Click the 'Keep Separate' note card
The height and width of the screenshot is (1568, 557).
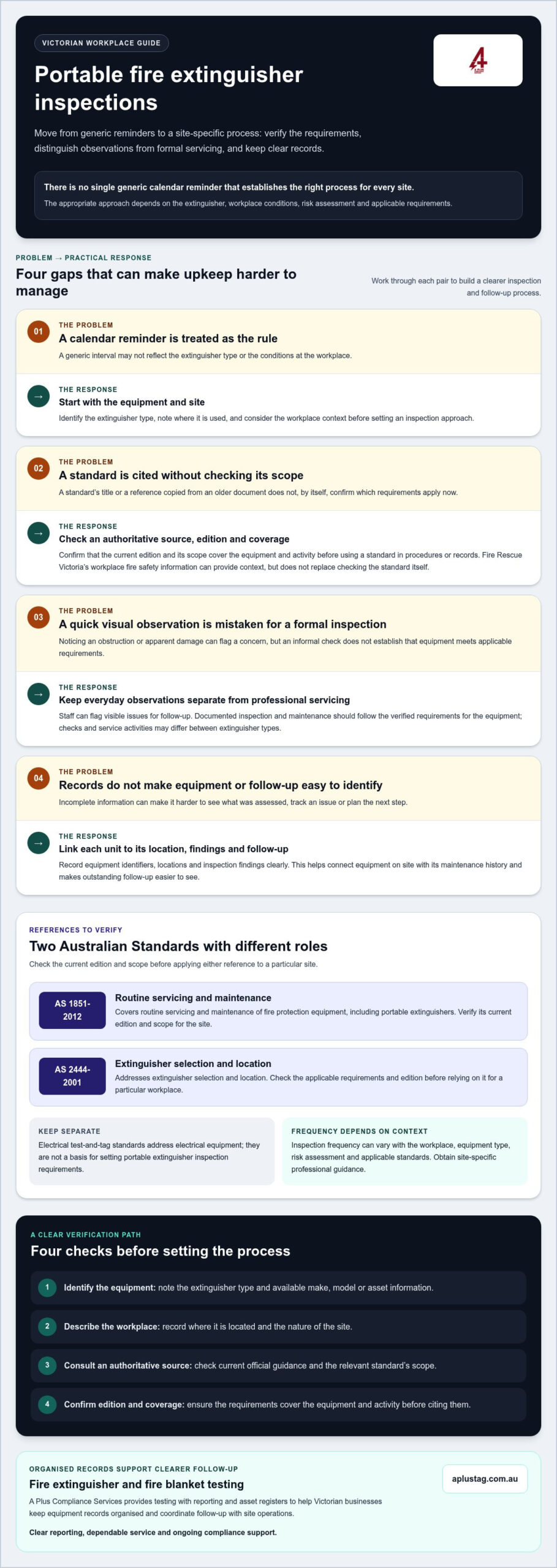(152, 1151)
